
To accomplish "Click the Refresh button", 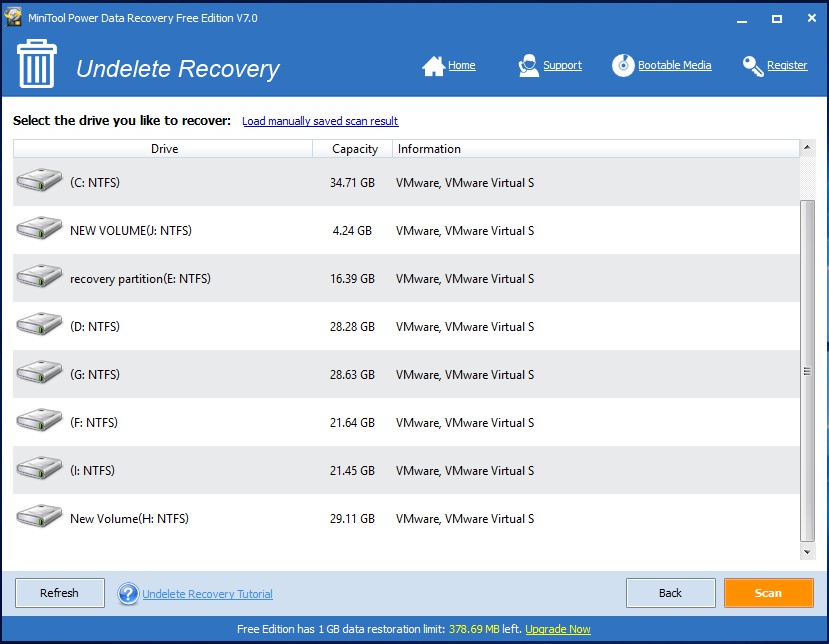I will coord(60,593).
